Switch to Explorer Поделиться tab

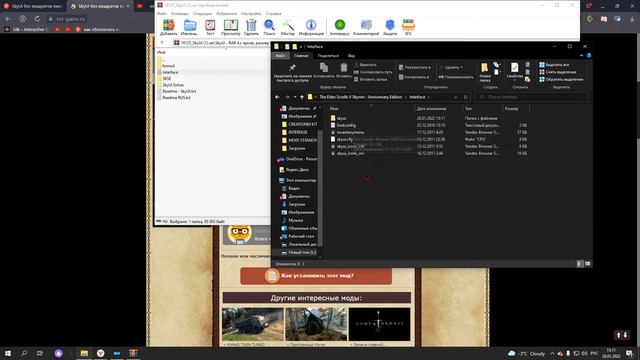point(328,56)
